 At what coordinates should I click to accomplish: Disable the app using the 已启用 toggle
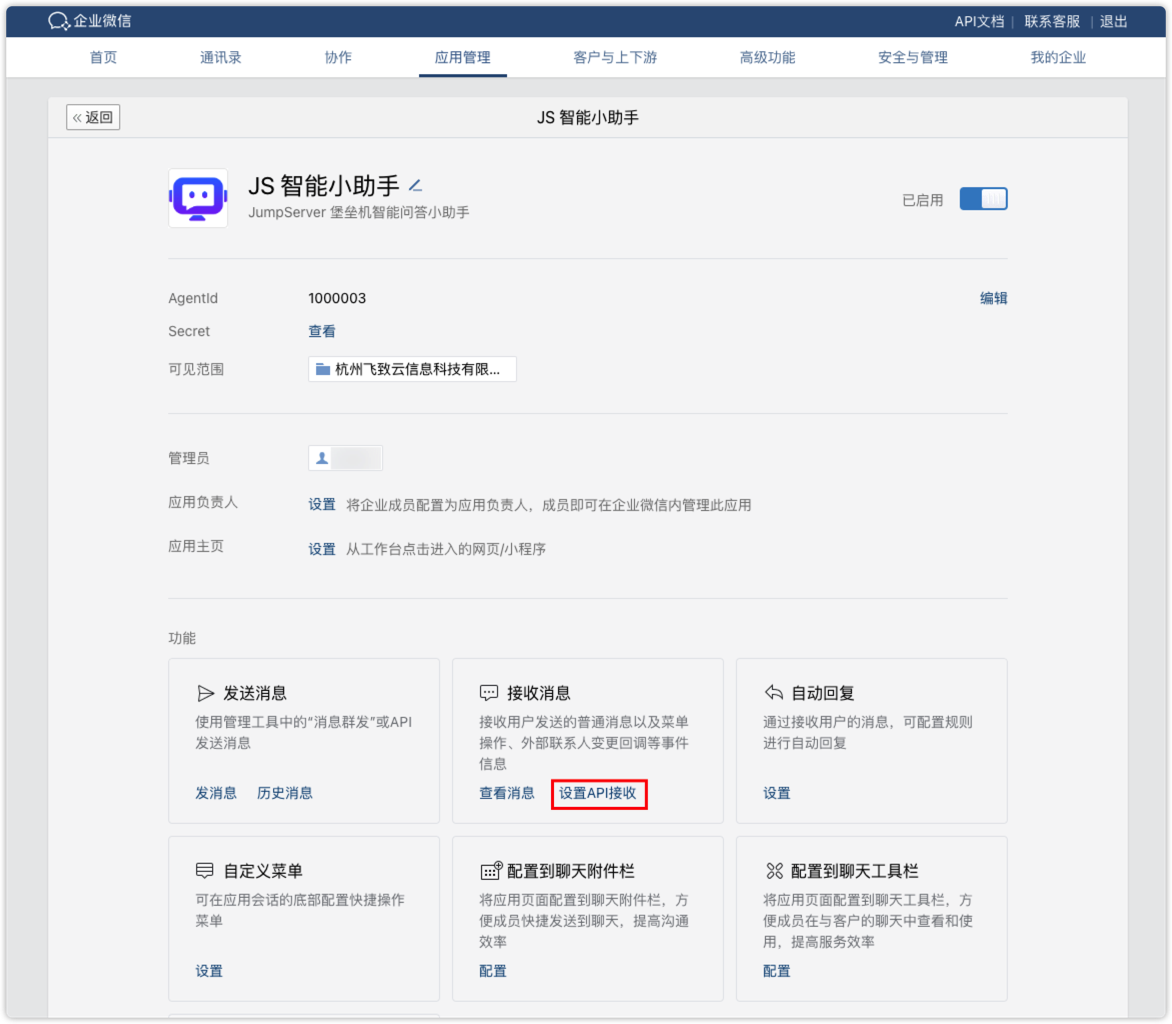983,198
